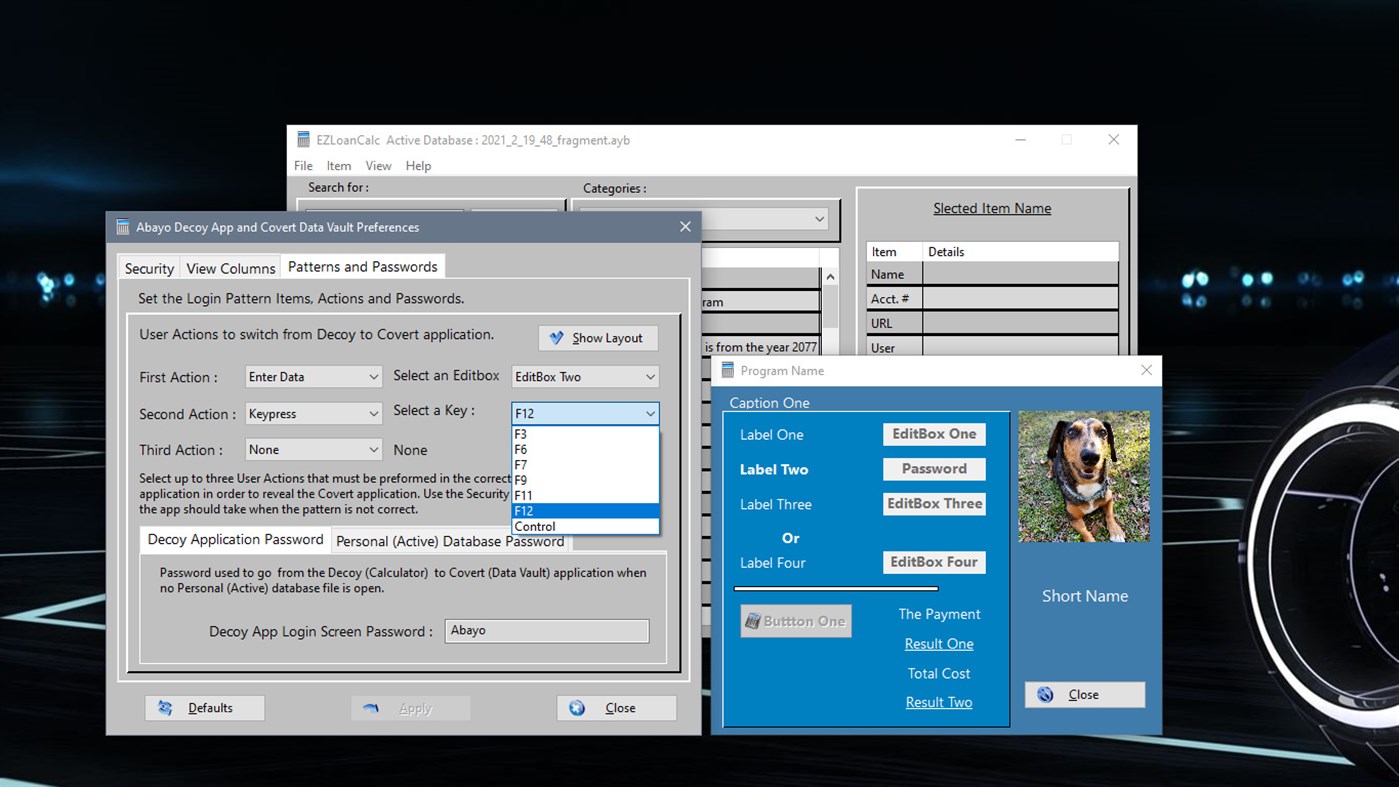Click the revert icon on the Defaults button
This screenshot has width=1399, height=787.
pyautogui.click(x=166, y=707)
